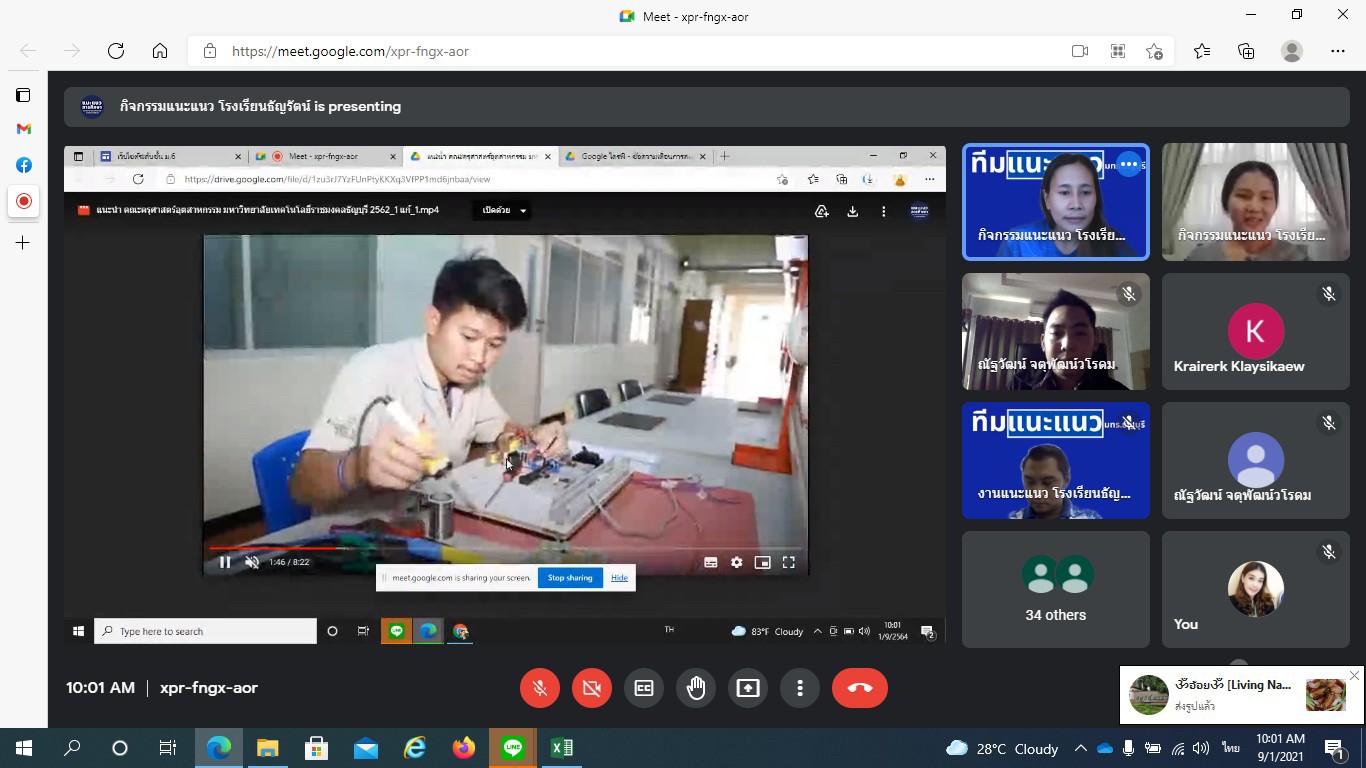
Task: Click the Meet address bar URL
Action: pos(350,51)
